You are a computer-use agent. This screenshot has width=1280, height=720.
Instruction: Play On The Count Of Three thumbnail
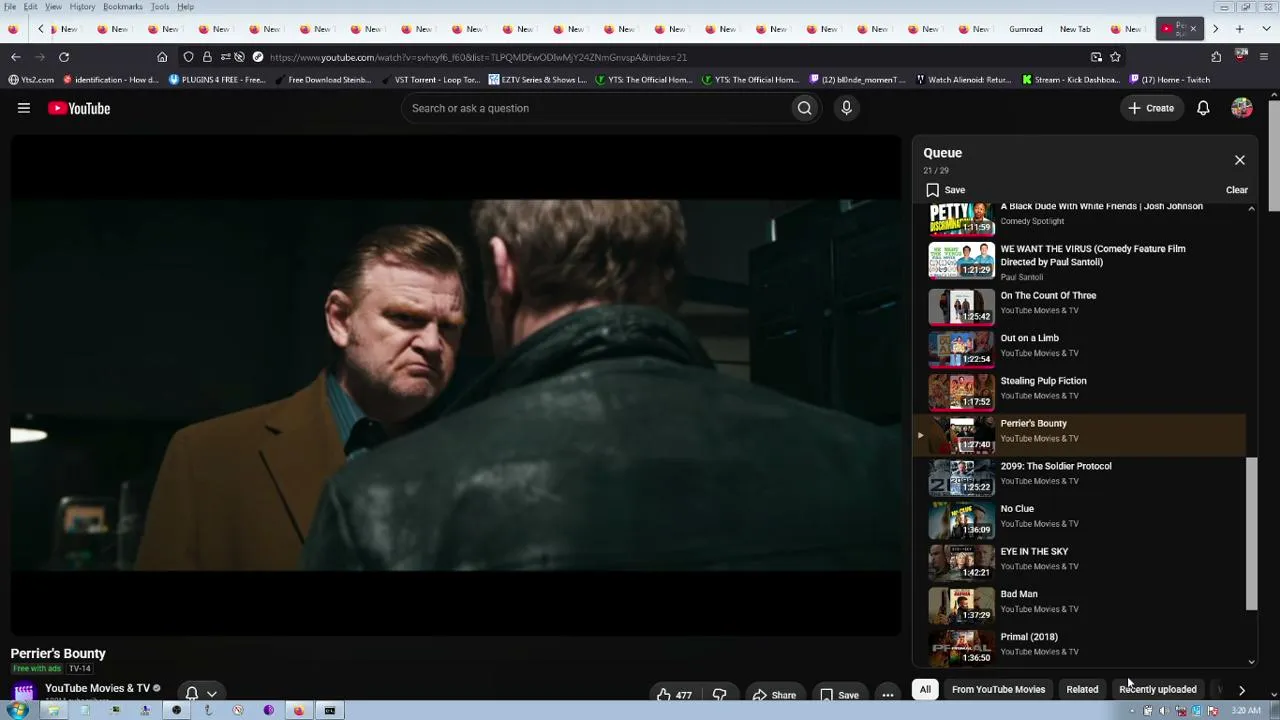click(x=961, y=307)
